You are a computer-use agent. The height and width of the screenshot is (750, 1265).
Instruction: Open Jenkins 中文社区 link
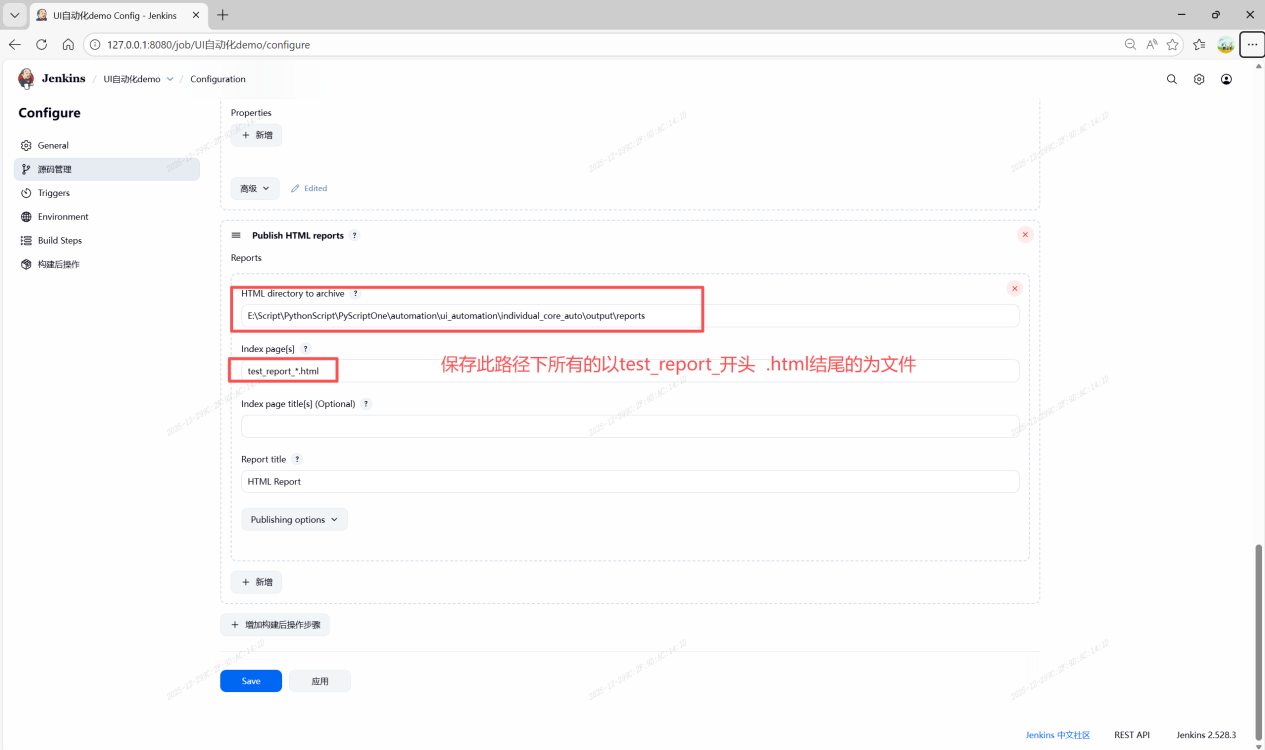(1058, 735)
